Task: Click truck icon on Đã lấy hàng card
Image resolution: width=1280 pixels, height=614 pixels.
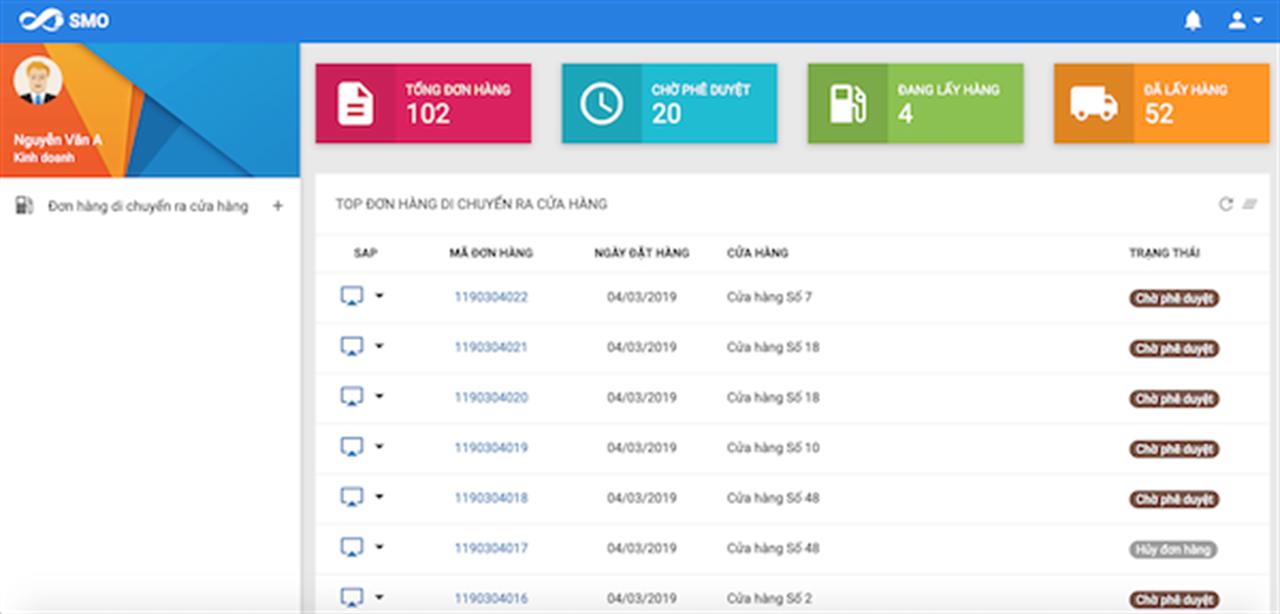Action: pos(1093,103)
